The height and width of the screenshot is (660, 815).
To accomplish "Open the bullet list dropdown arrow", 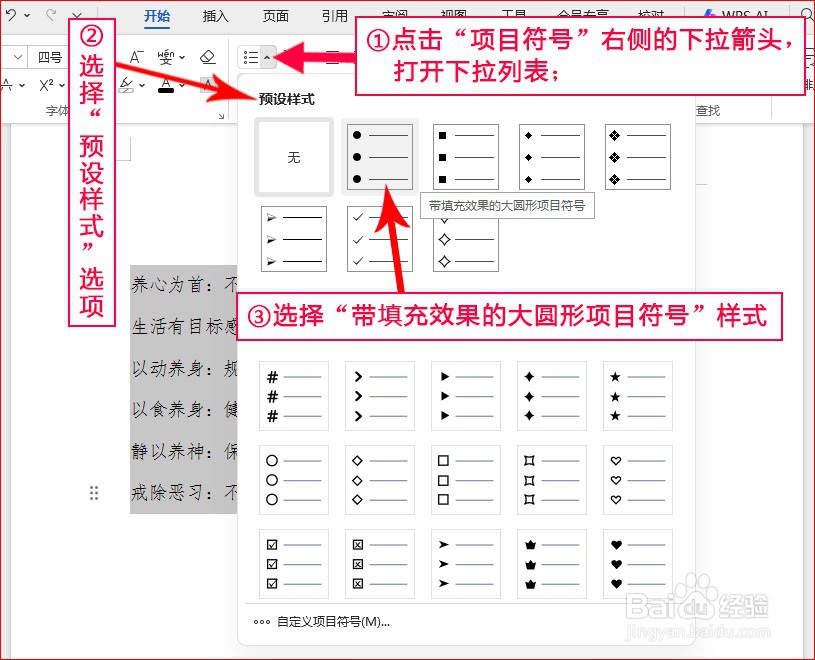I will click(269, 56).
